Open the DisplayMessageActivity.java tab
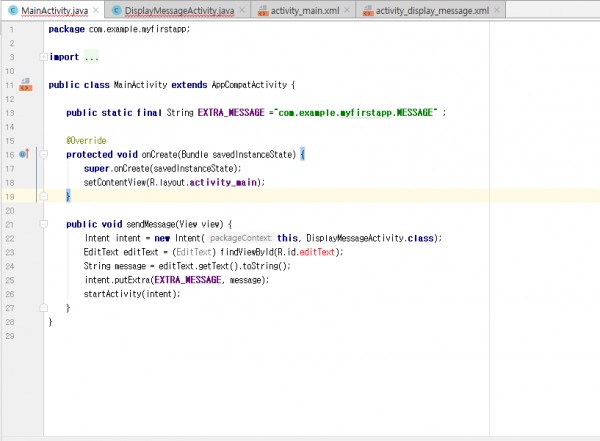Screen dimensions: 600x441 coord(179,11)
